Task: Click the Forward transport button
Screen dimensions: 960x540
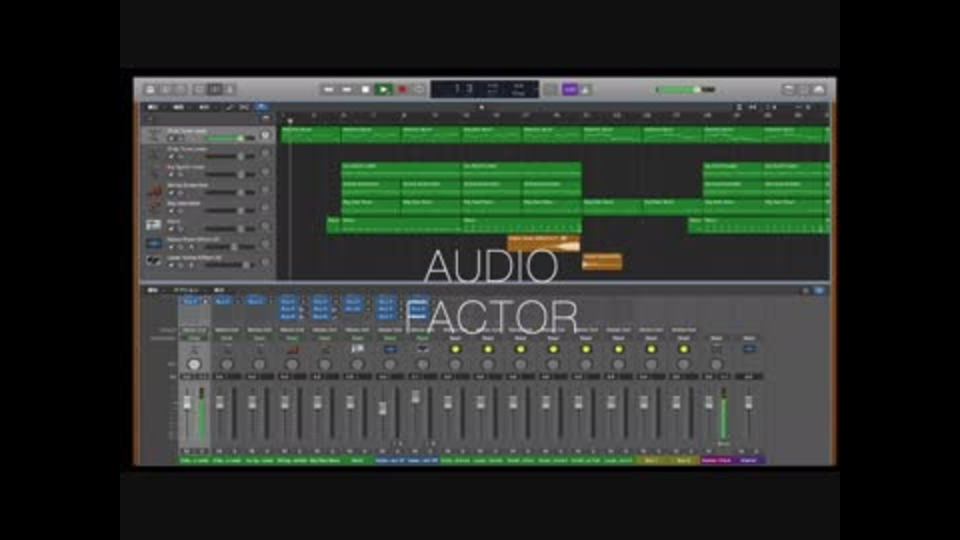Action: (347, 89)
